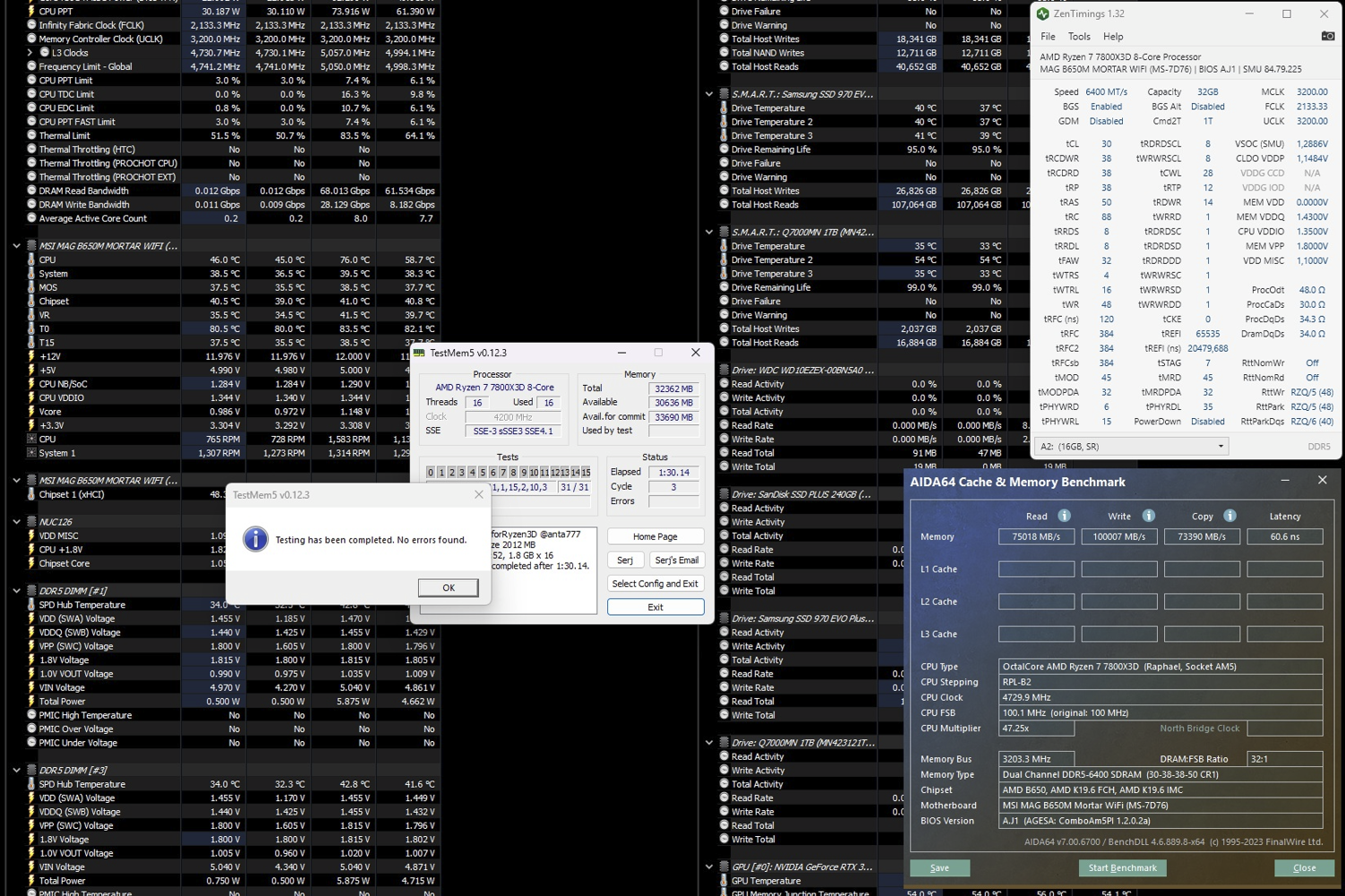
Task: Click the icon beside Frequency Limit - Global
Action: pyautogui.click(x=31, y=66)
